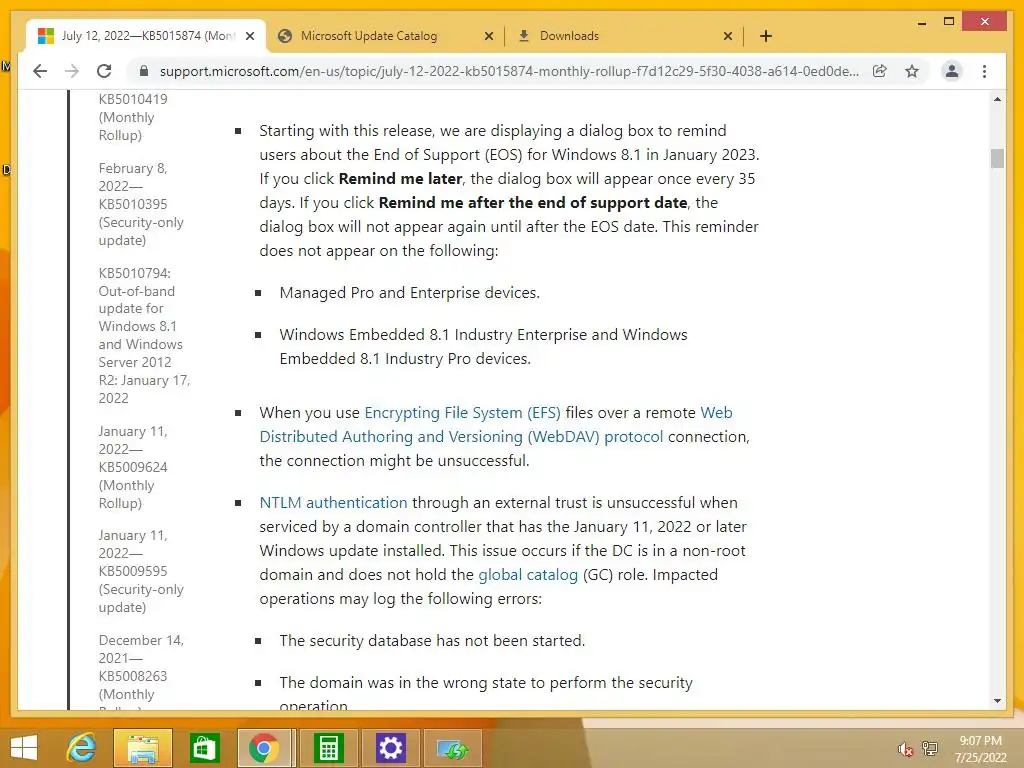Click the browser forward arrow
Image resolution: width=1024 pixels, height=768 pixels.
click(x=72, y=71)
